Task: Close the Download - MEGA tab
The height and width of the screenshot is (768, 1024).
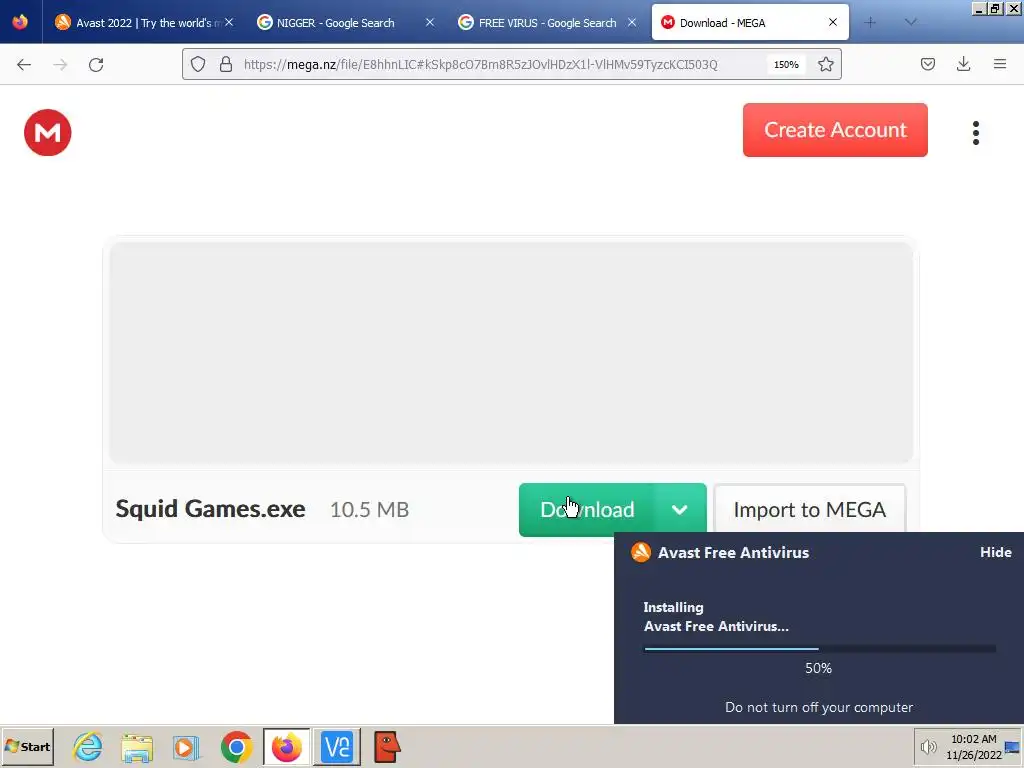Action: 833,22
